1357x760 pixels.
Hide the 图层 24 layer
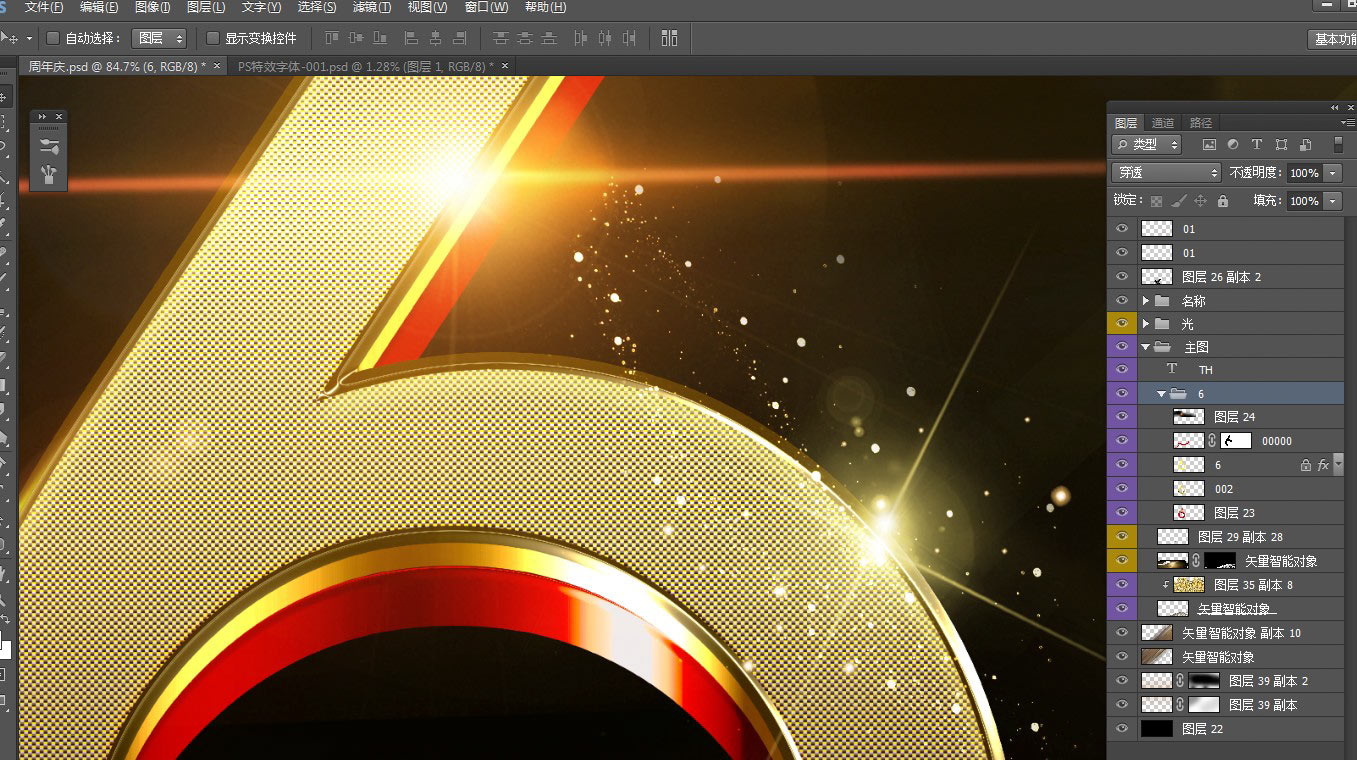(x=1121, y=417)
